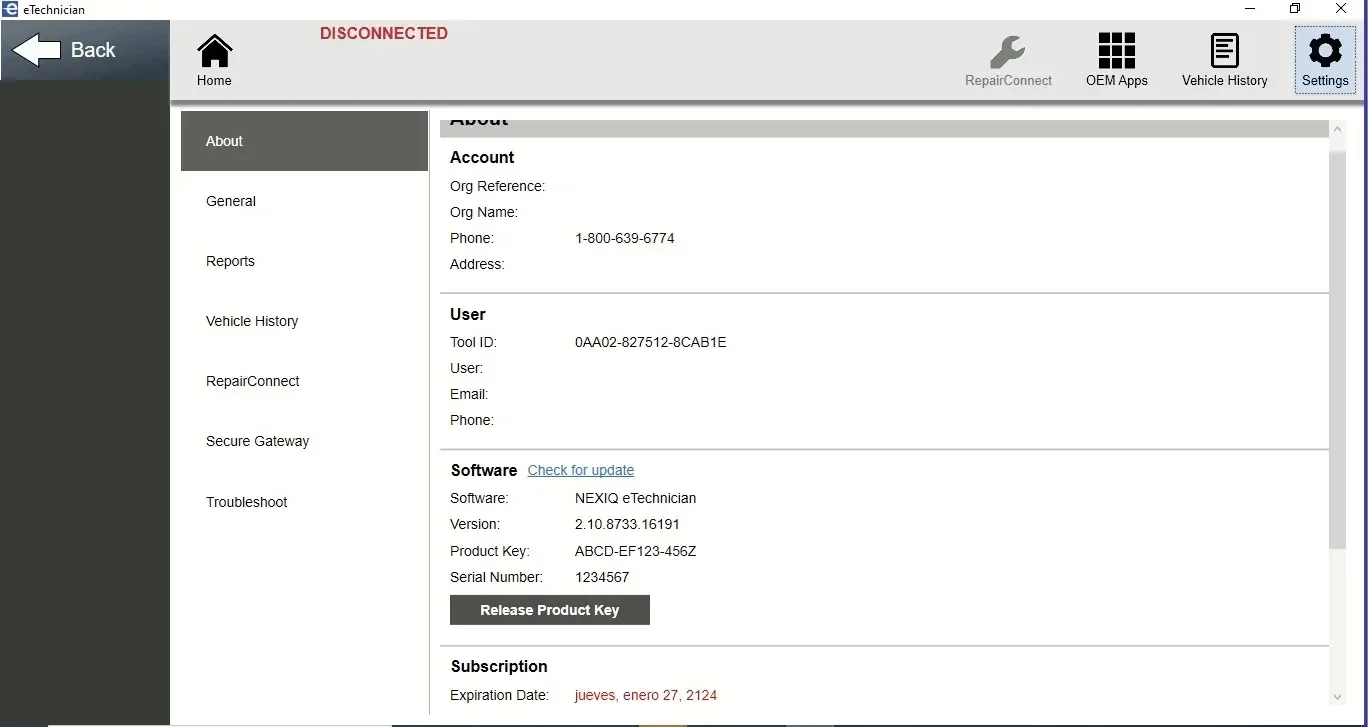This screenshot has width=1368, height=727.
Task: Click the vertical scrollbar thumb in About panel
Action: click(x=1338, y=348)
